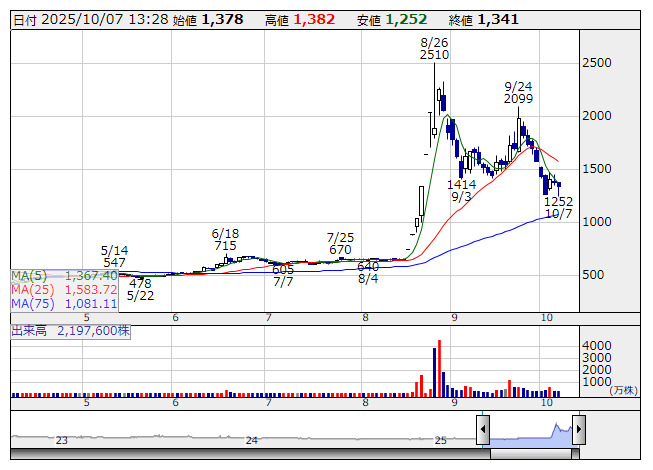Click the 10/7 low label 1252

(558, 202)
